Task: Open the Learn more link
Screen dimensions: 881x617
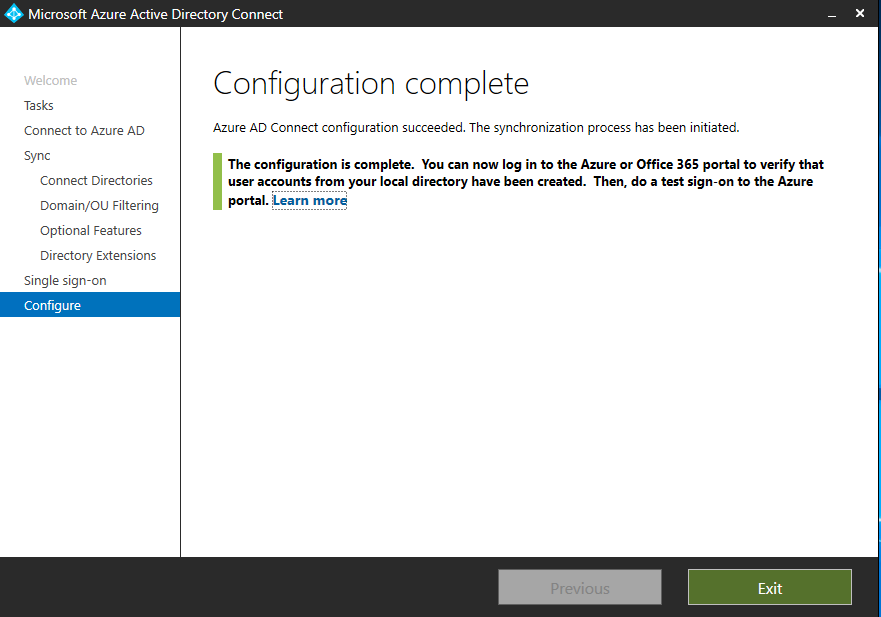Action: (x=310, y=201)
